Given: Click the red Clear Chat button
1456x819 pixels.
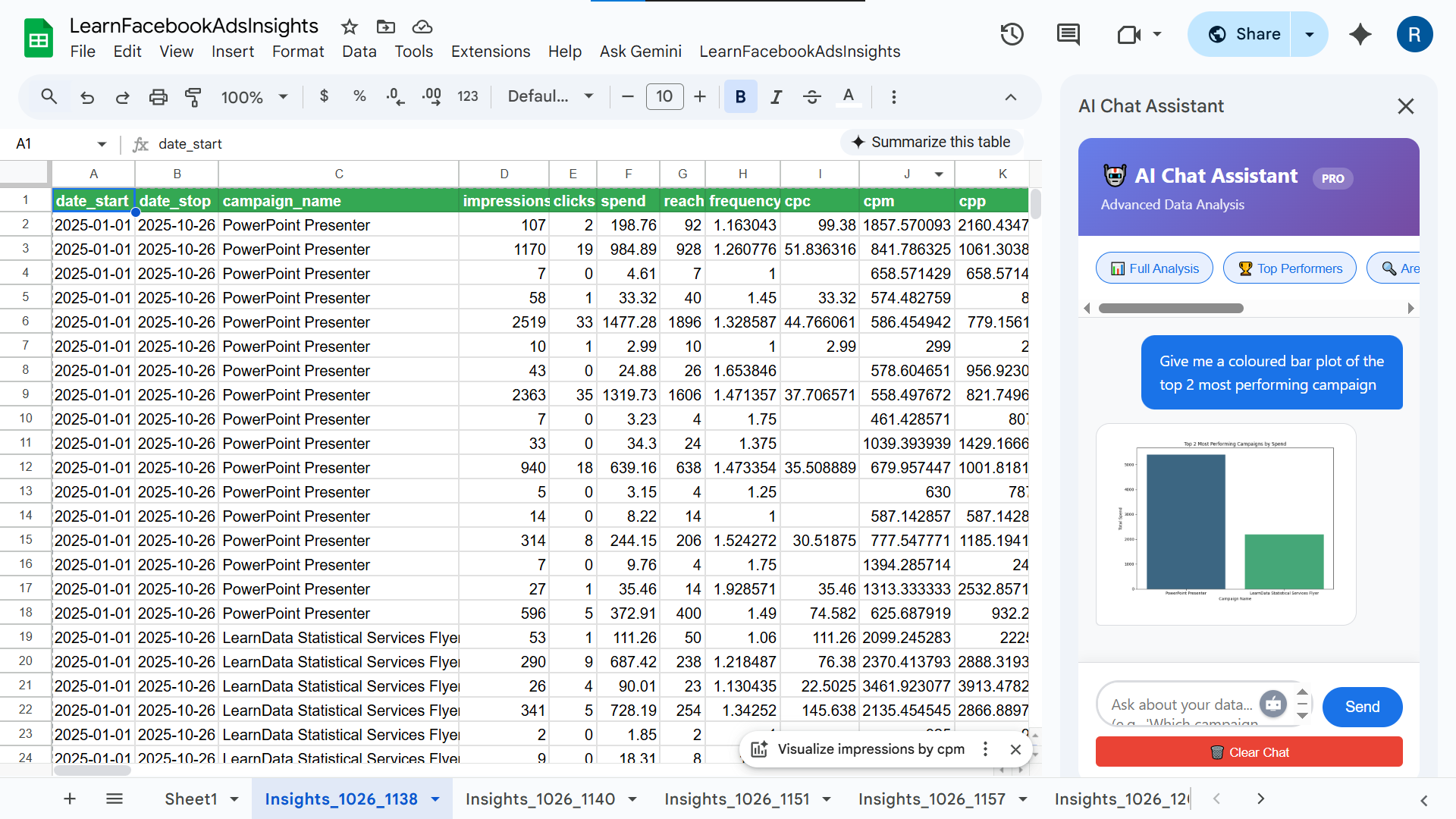Looking at the screenshot, I should [x=1248, y=752].
